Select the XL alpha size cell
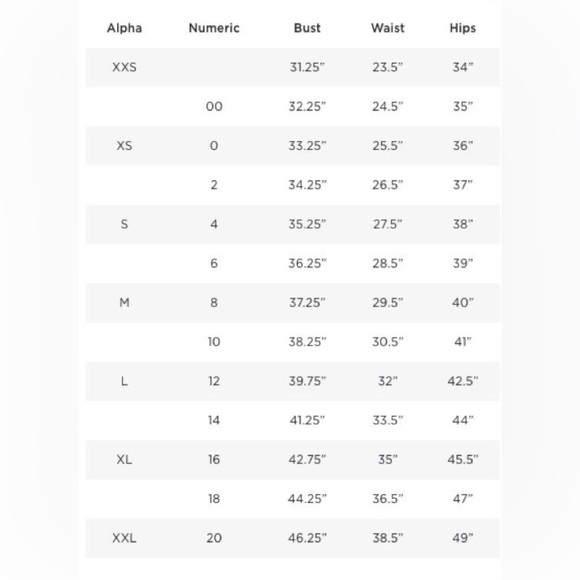This screenshot has width=580, height=580. pyautogui.click(x=124, y=459)
